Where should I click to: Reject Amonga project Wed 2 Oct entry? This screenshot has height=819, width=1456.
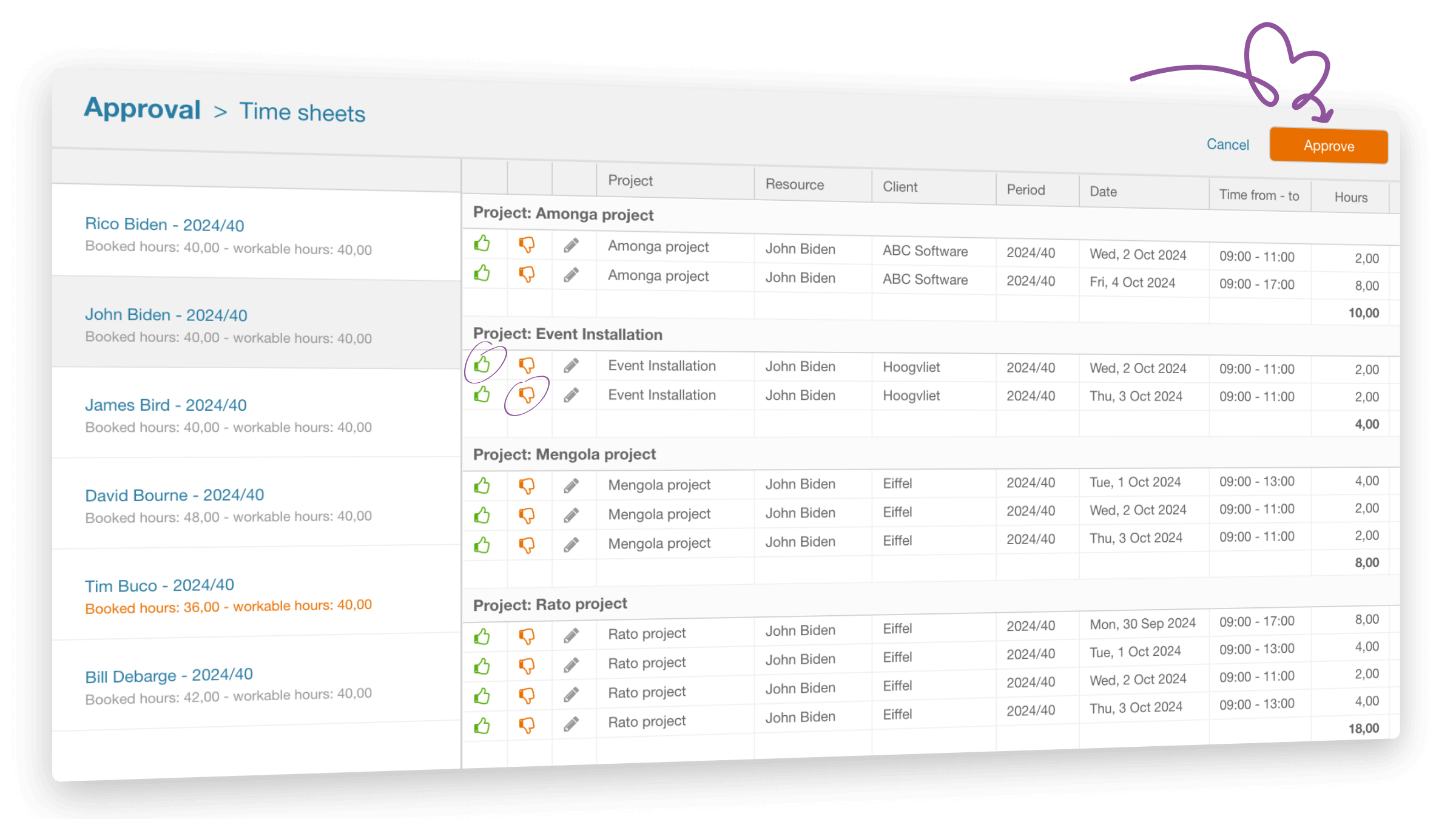(527, 244)
